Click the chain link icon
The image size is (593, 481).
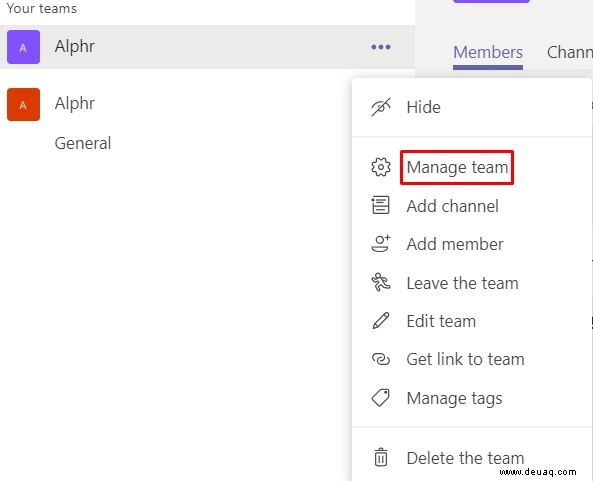point(381,359)
